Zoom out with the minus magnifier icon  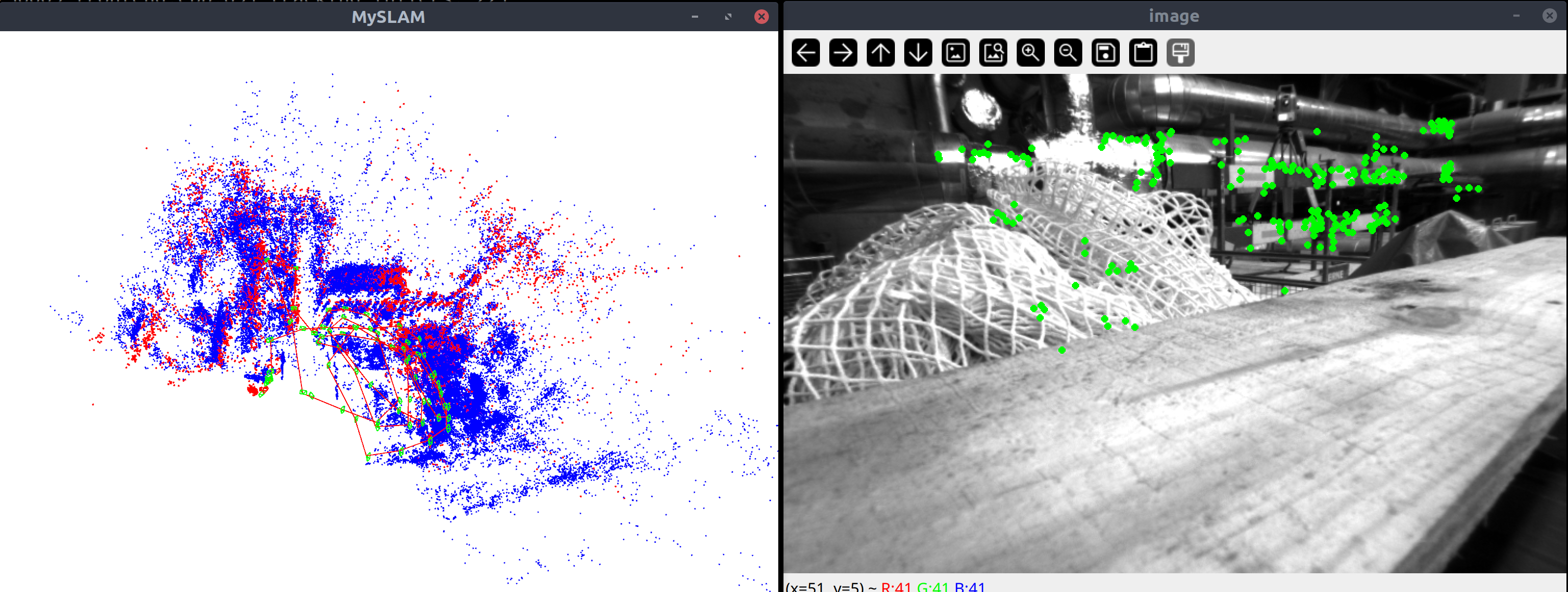[x=1068, y=53]
